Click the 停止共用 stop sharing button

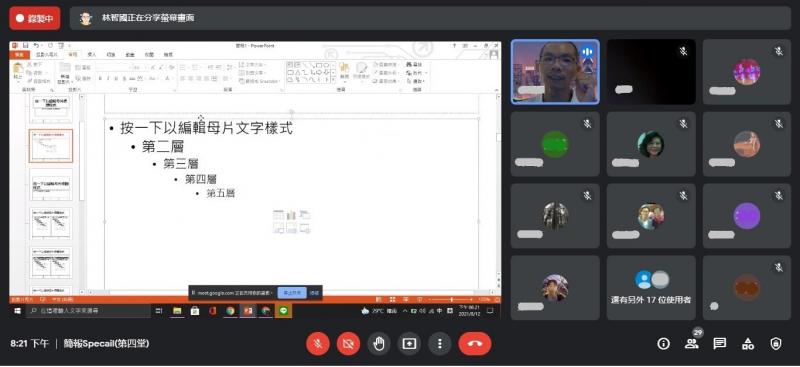(x=292, y=293)
